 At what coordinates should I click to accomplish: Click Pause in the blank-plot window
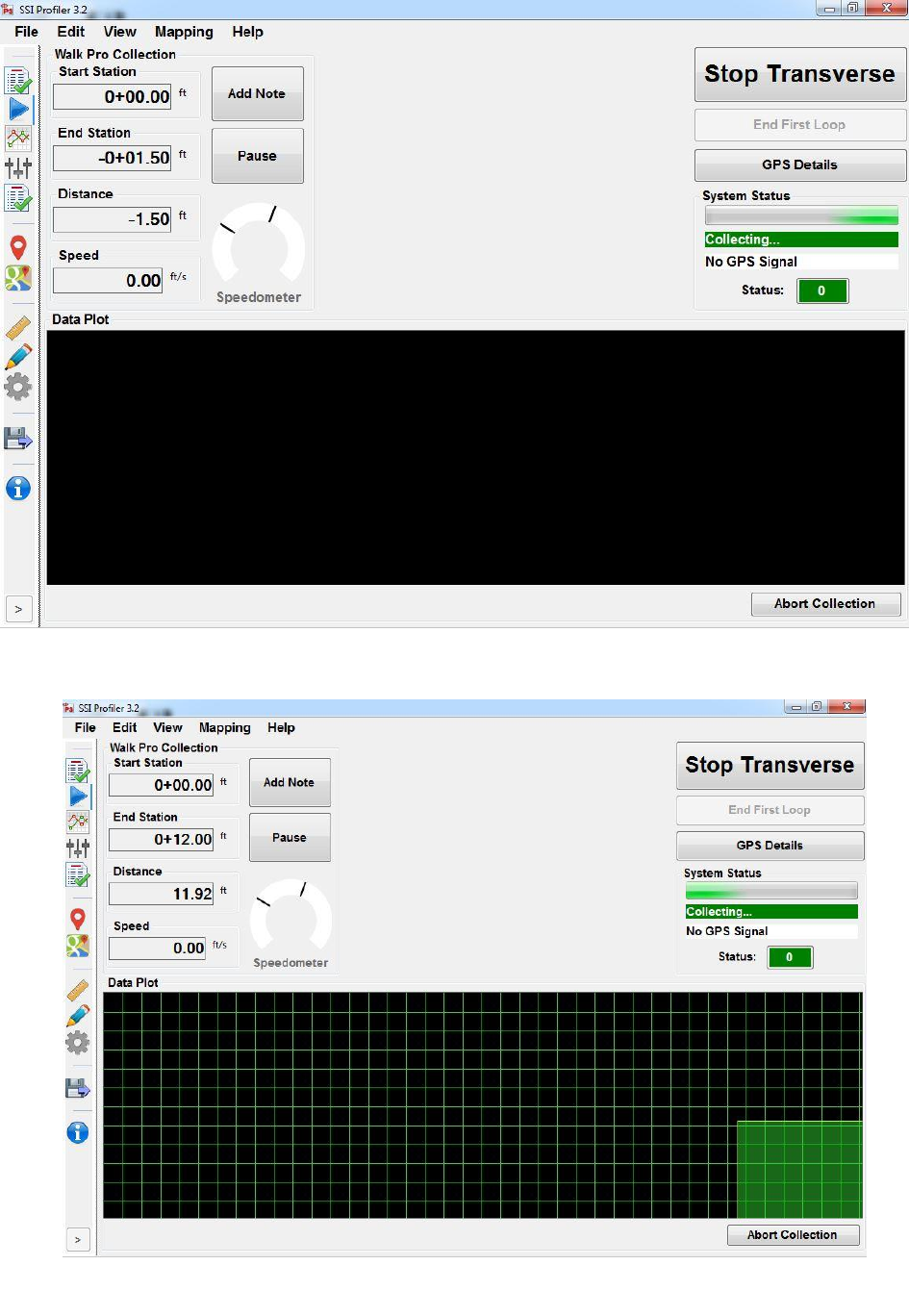(257, 156)
